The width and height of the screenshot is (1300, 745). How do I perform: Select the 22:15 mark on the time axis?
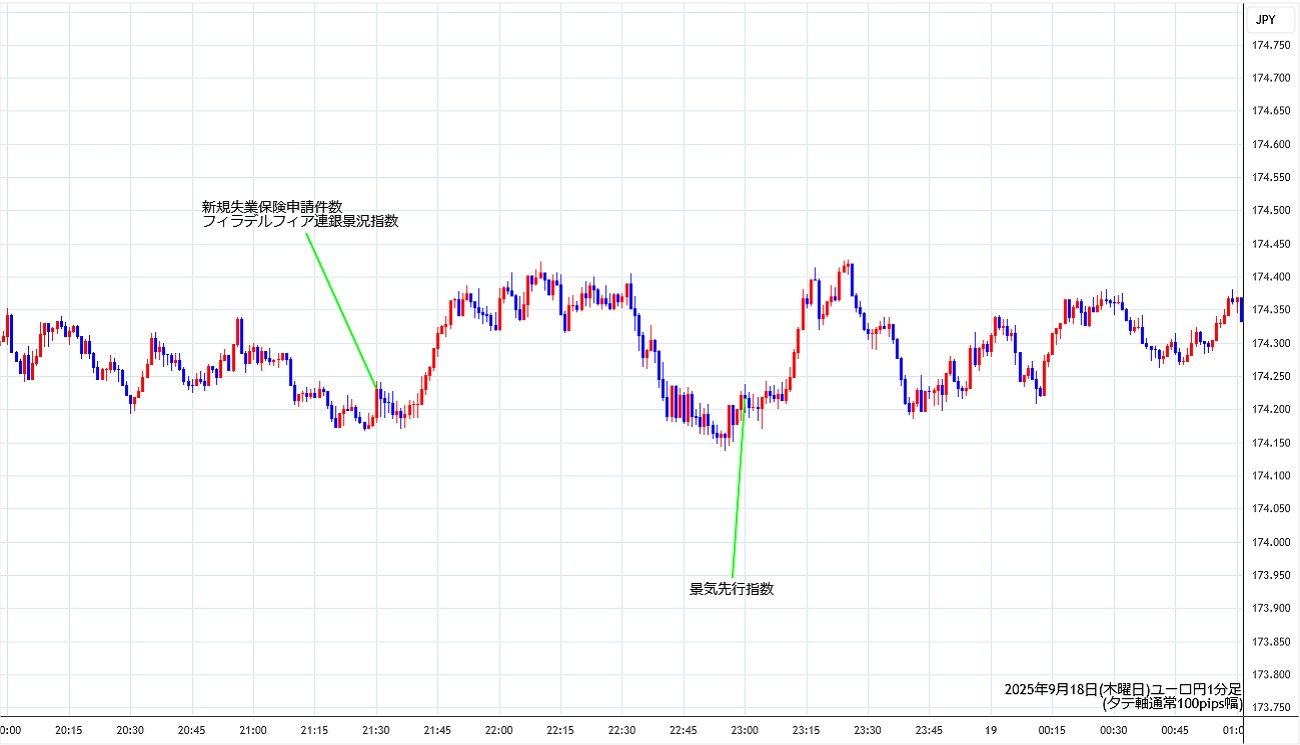tap(560, 730)
